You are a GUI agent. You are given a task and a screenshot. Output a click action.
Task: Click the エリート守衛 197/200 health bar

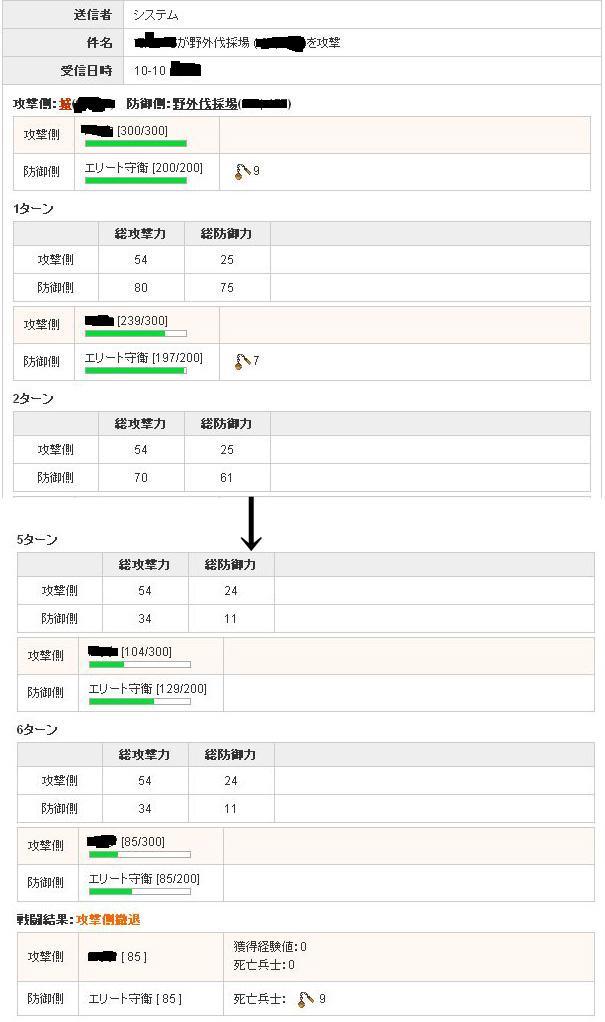tap(135, 371)
